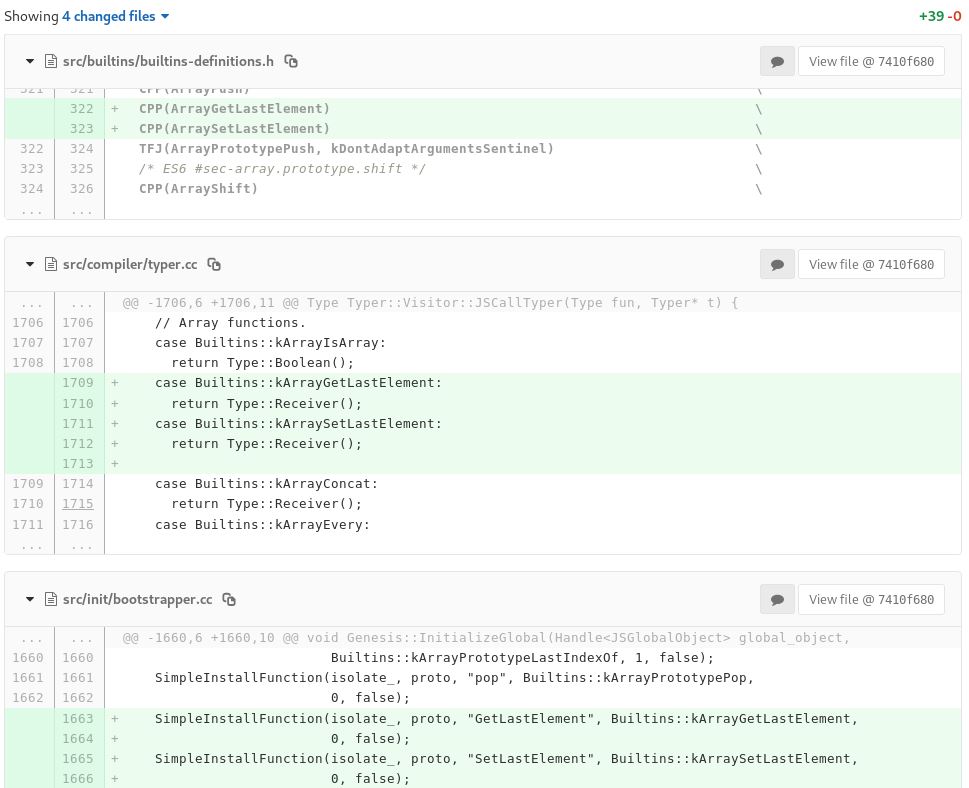Collapse the typer.cc diff section
The image size is (969, 788).
point(29,264)
